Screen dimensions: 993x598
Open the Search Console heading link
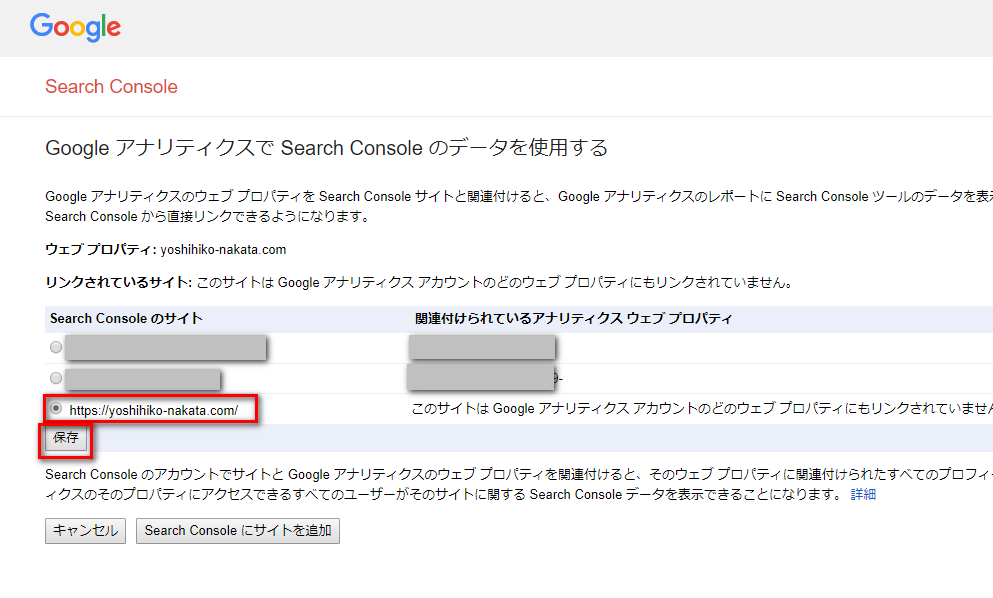[111, 87]
